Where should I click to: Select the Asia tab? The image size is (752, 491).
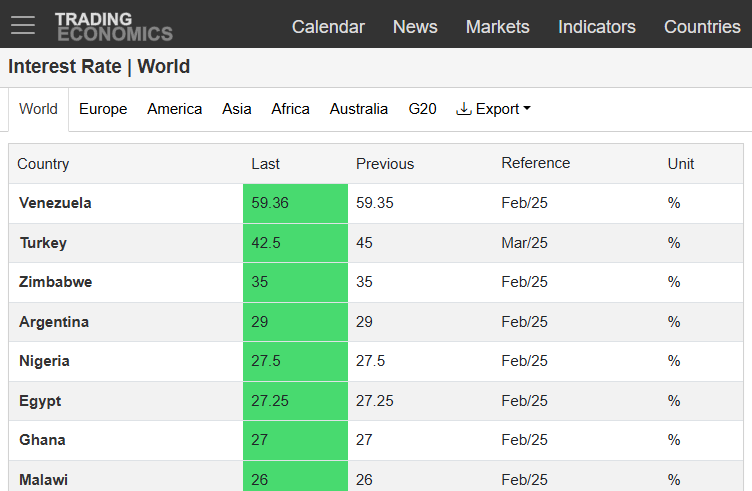236,109
